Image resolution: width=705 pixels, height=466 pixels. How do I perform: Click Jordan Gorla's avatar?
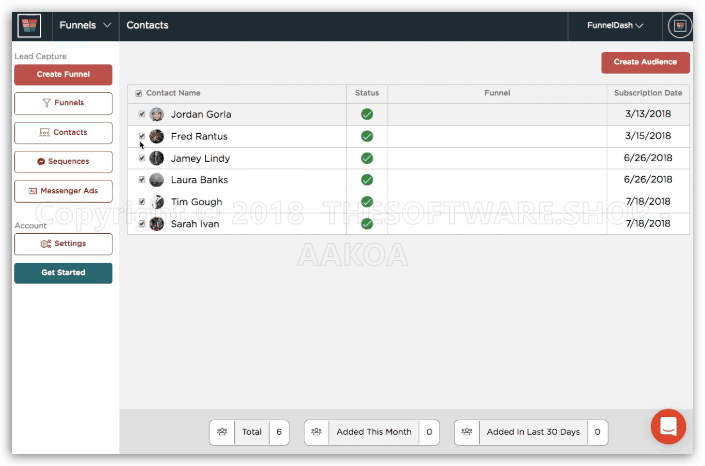pyautogui.click(x=157, y=114)
